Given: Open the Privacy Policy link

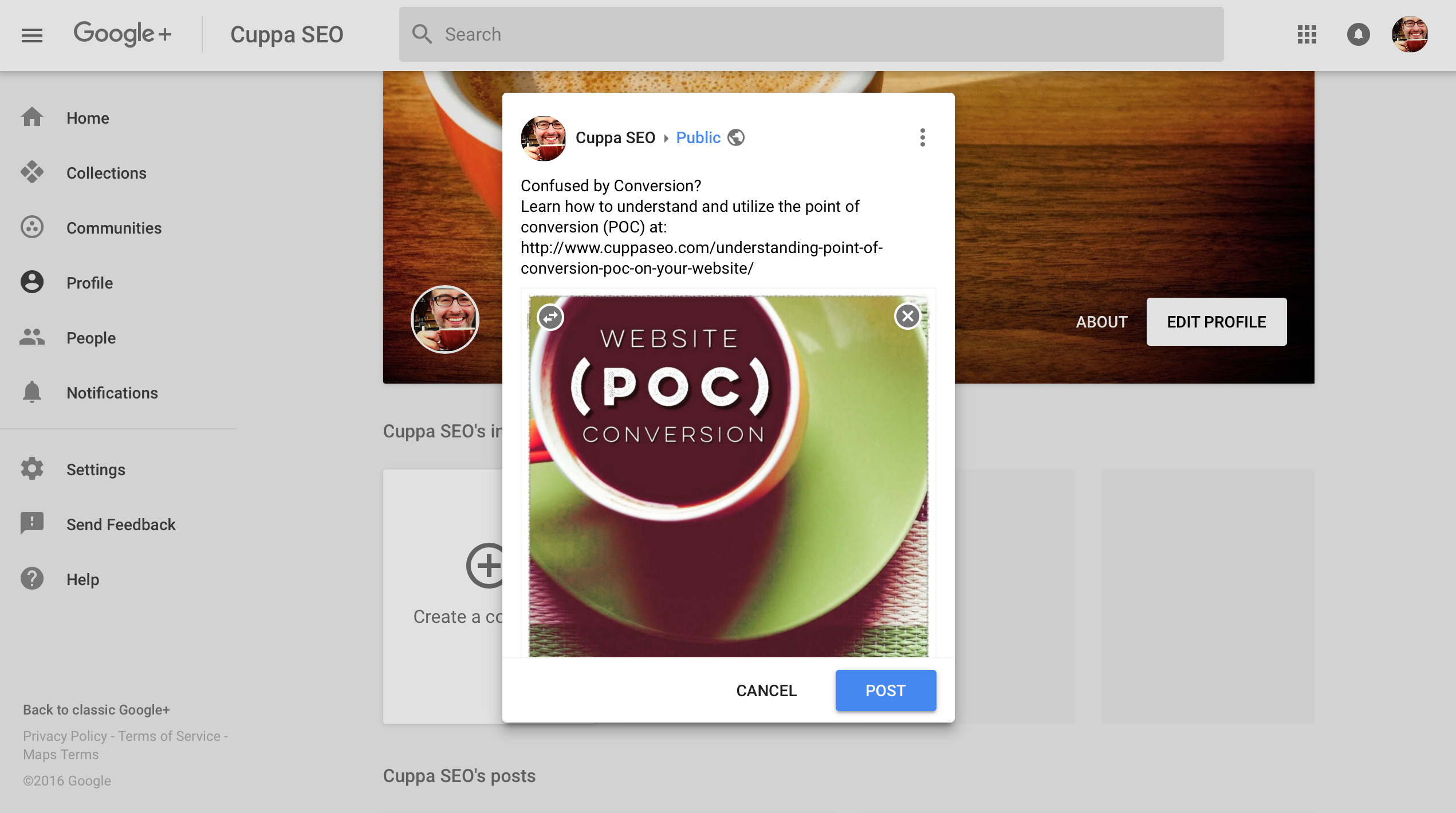Looking at the screenshot, I should tap(65, 736).
